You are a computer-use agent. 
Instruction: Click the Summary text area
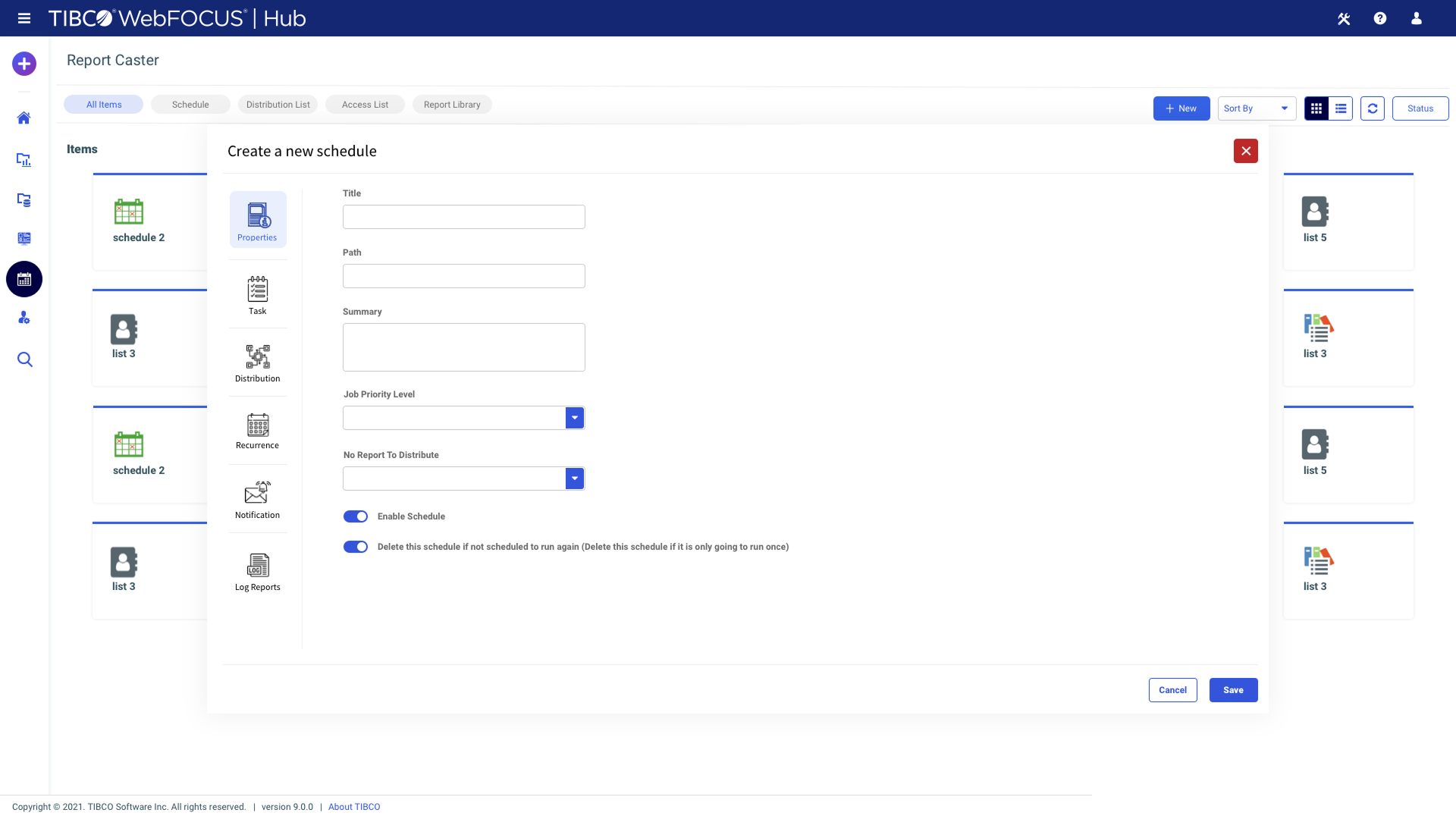click(x=464, y=347)
